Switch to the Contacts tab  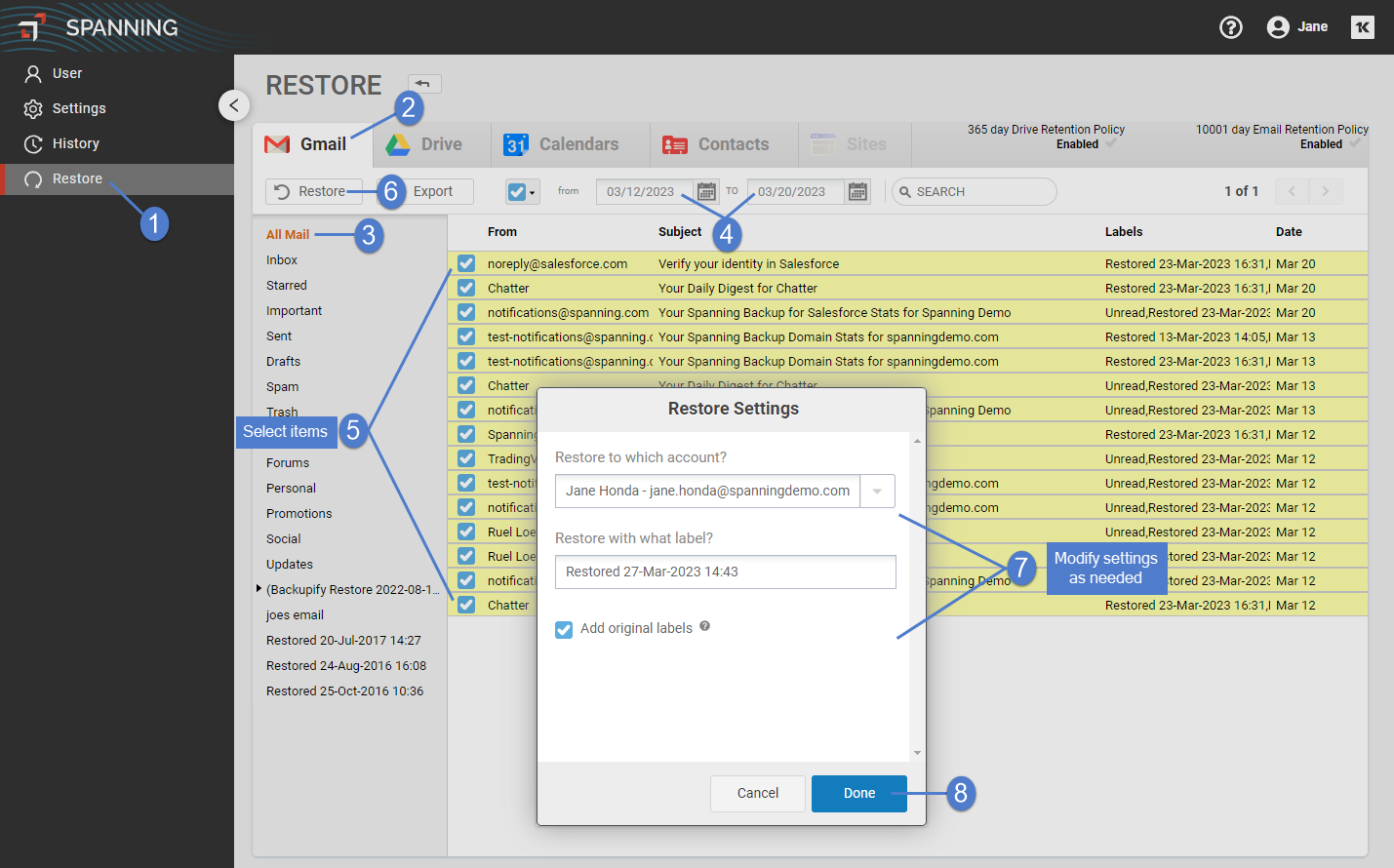pyautogui.click(x=723, y=144)
